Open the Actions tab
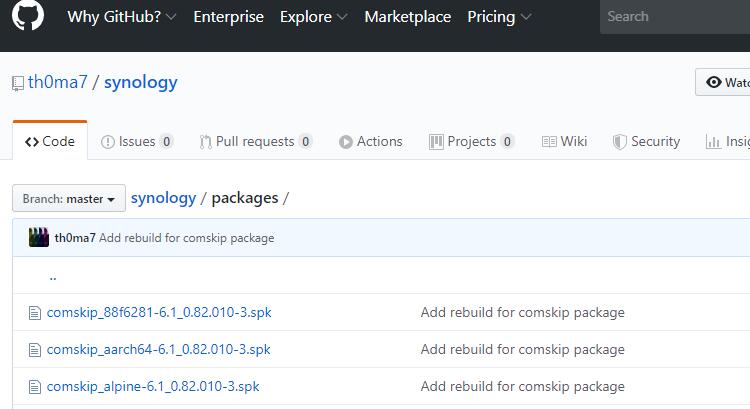The width and height of the screenshot is (750, 409). (x=370, y=142)
